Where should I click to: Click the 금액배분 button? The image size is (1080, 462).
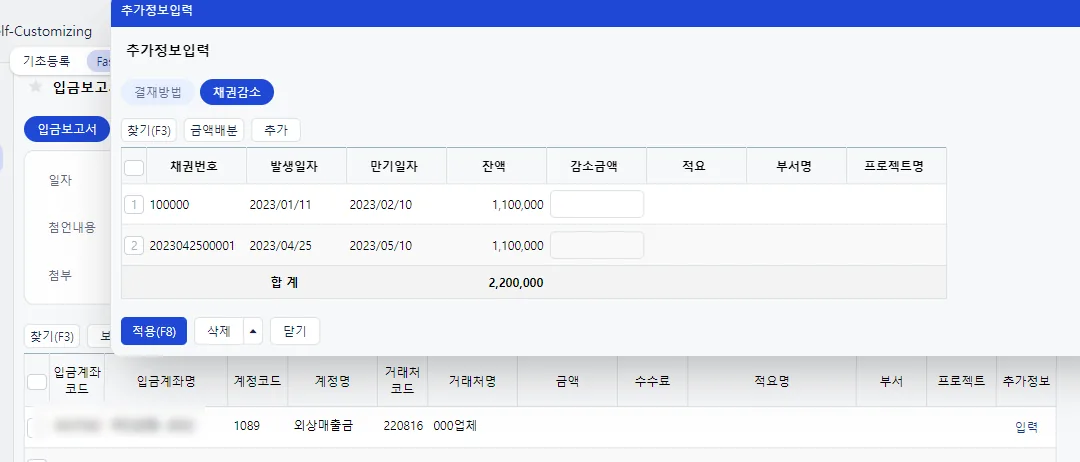(x=214, y=130)
